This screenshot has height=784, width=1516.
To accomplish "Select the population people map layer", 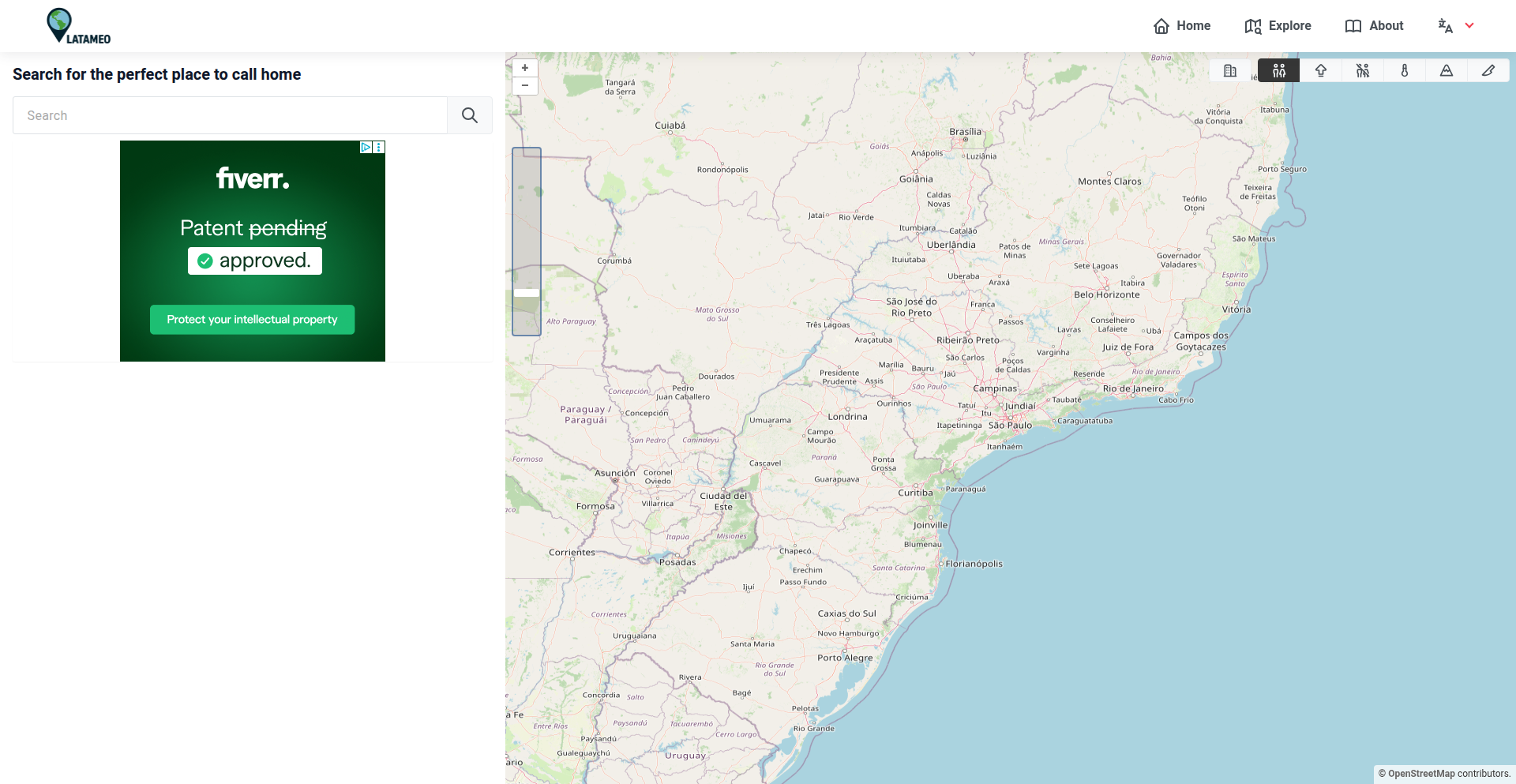I will (1279, 70).
